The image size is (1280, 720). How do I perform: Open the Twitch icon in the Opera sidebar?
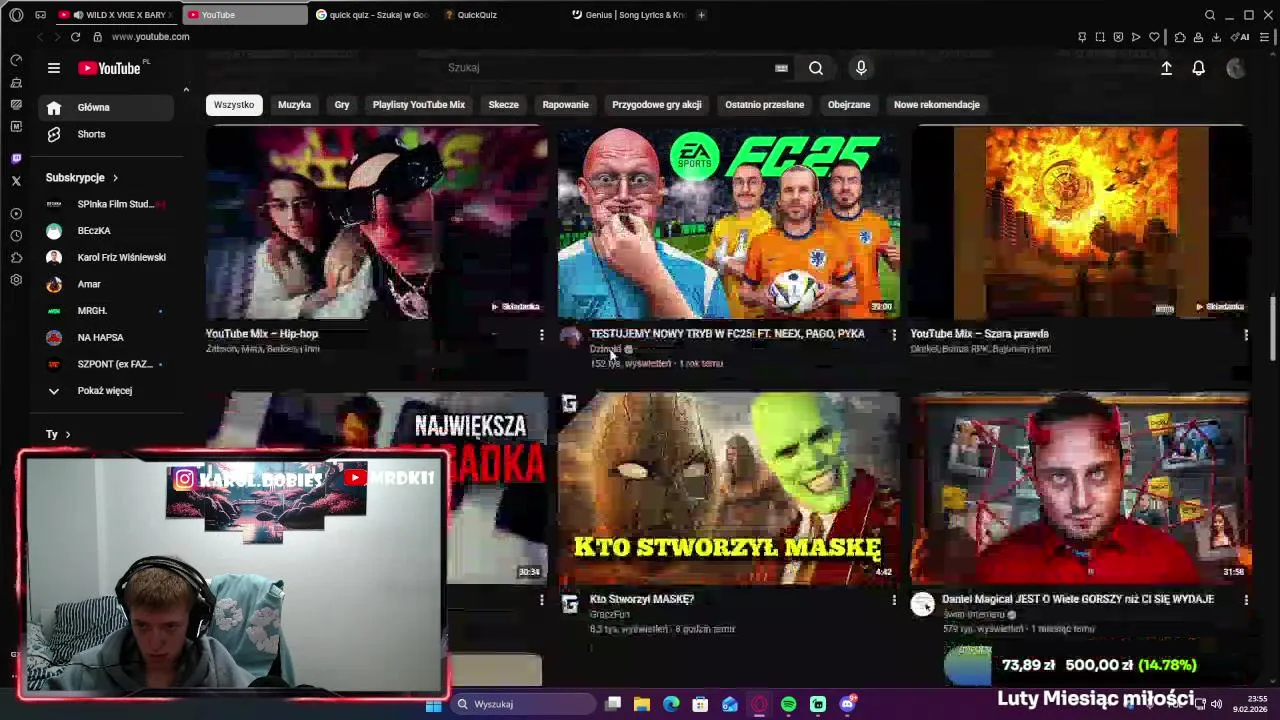point(16,158)
